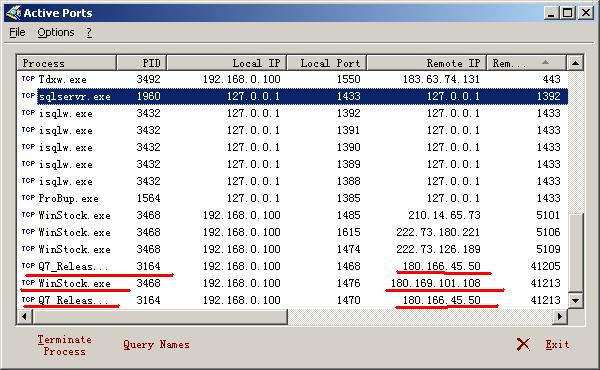
Task: Click the horizontal scrollbar right arrow
Action: coord(560,316)
